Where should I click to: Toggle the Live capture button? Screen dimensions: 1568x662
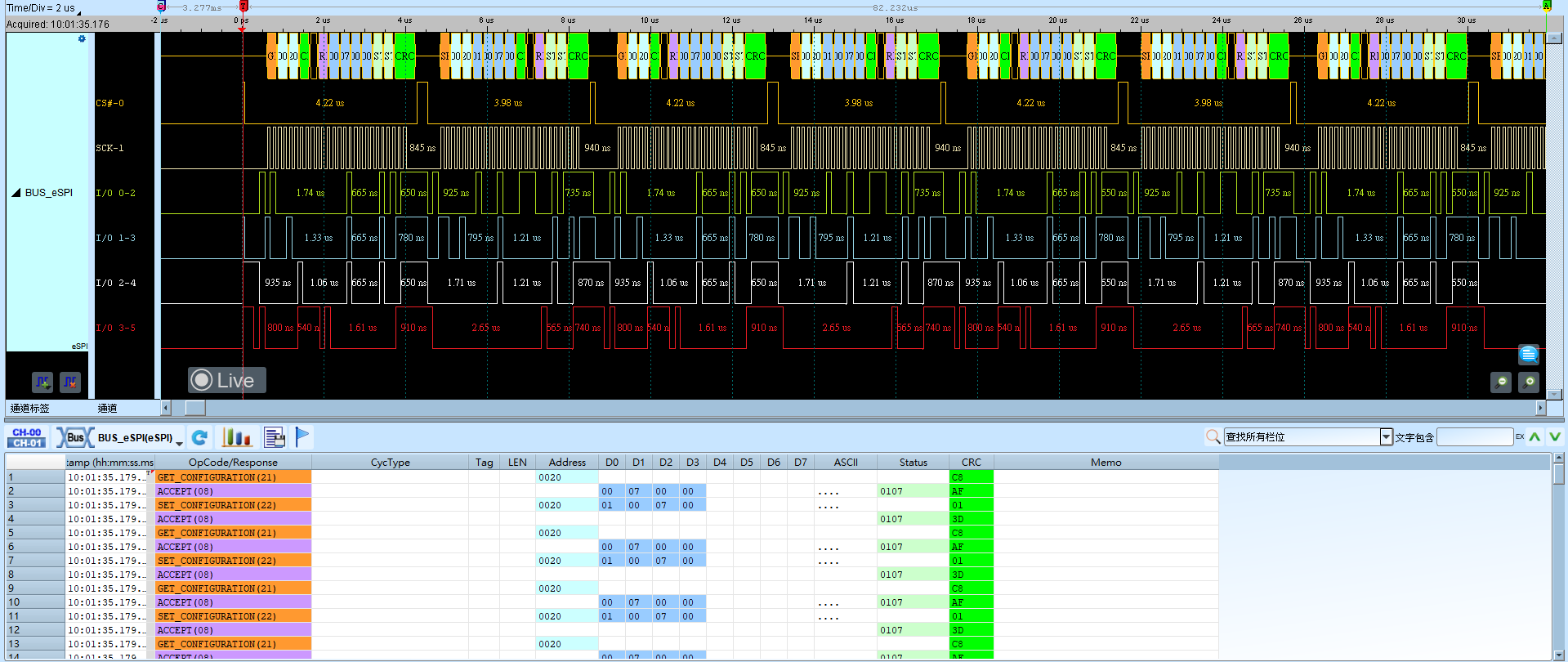coord(227,380)
